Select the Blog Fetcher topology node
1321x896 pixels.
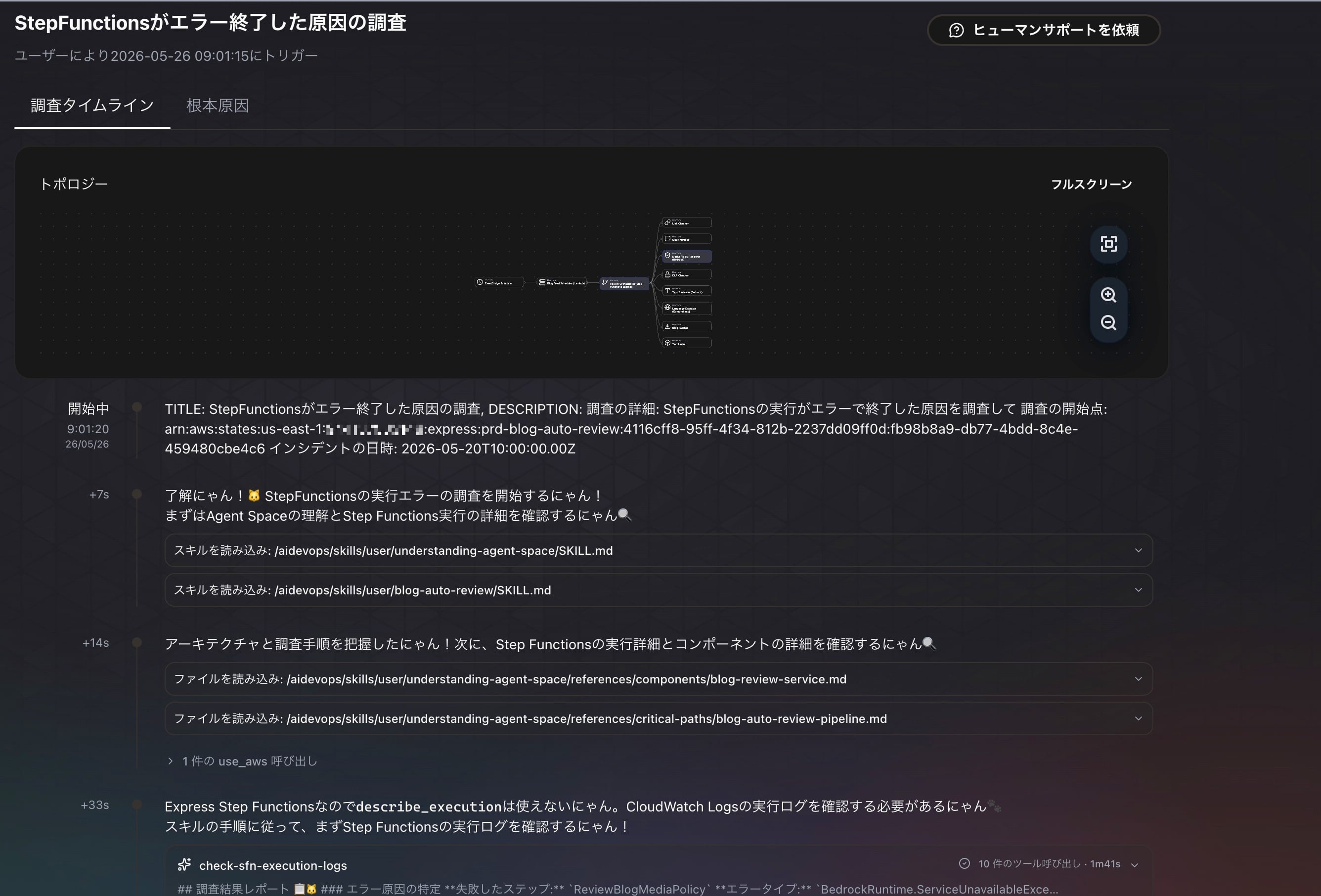tap(687, 326)
